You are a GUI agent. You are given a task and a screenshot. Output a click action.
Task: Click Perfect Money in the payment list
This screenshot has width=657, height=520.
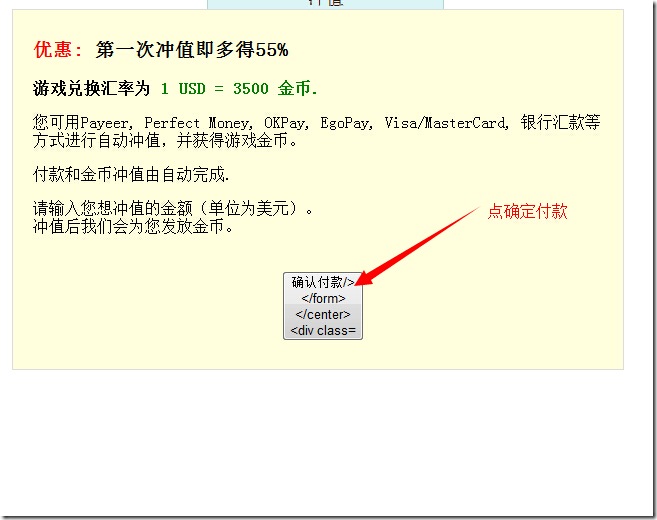click(197, 123)
